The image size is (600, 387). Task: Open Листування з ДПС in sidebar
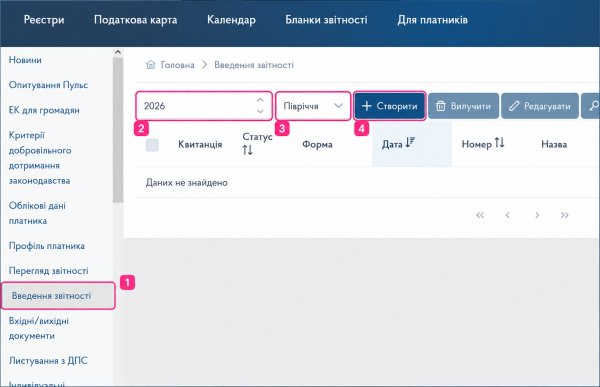tap(48, 361)
